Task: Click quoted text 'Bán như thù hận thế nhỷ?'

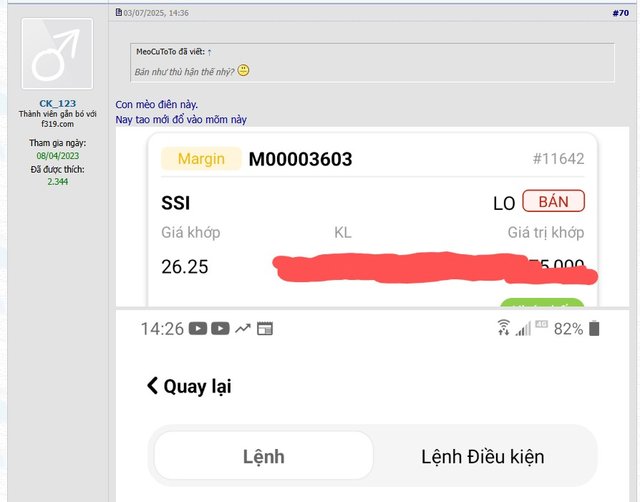Action: pos(184,72)
